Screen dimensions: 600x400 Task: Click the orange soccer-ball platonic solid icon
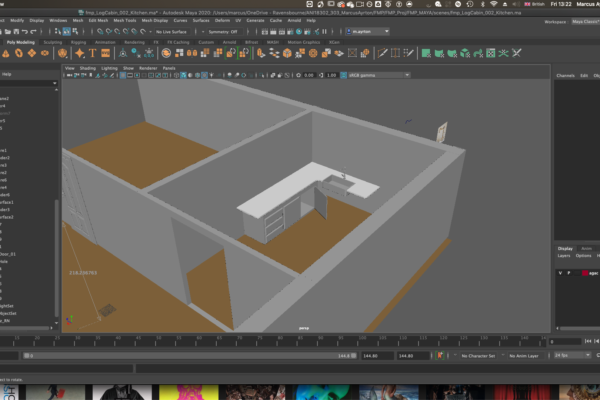coord(62,53)
